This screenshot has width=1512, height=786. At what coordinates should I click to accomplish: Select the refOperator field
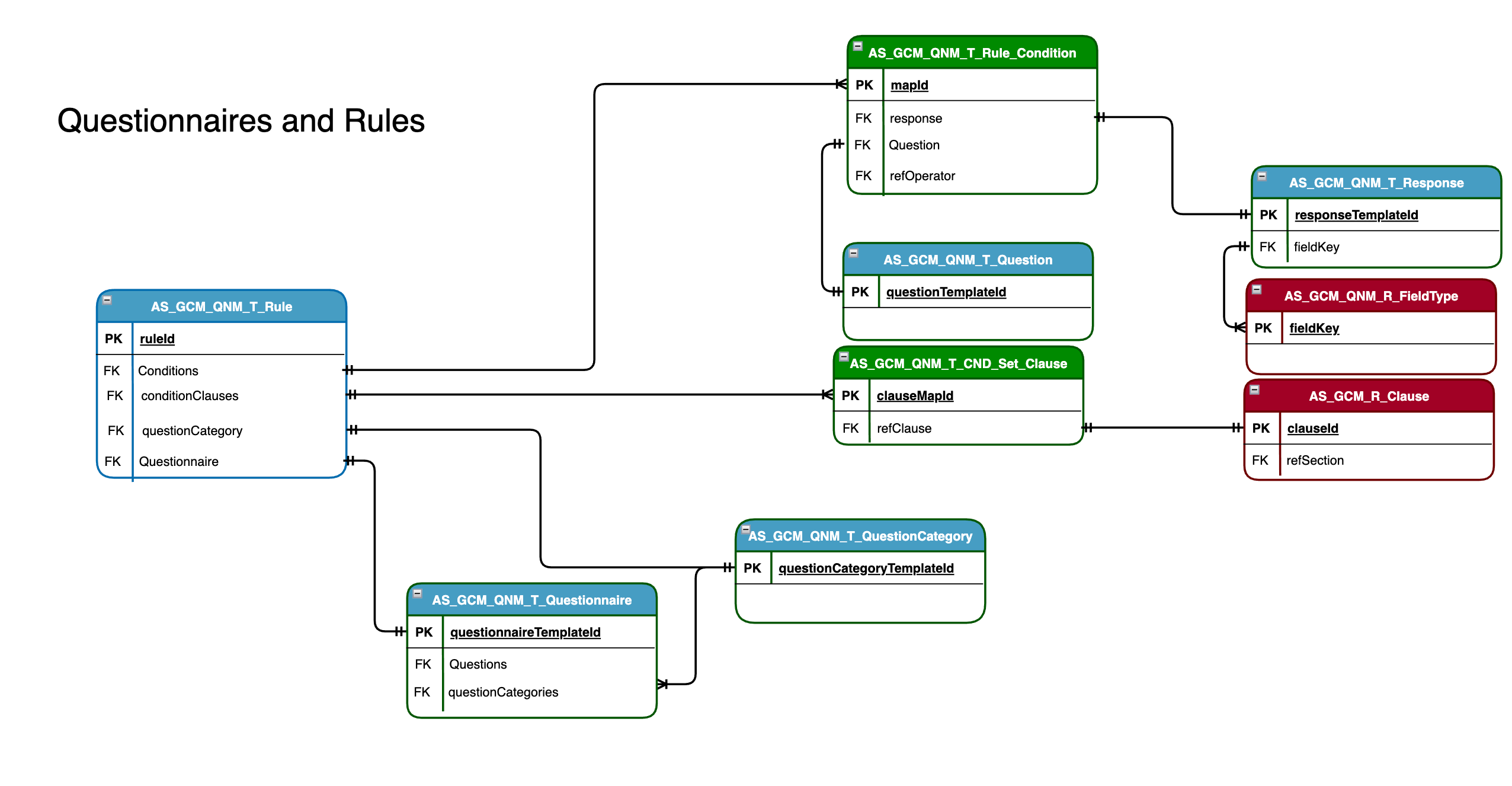[x=922, y=176]
